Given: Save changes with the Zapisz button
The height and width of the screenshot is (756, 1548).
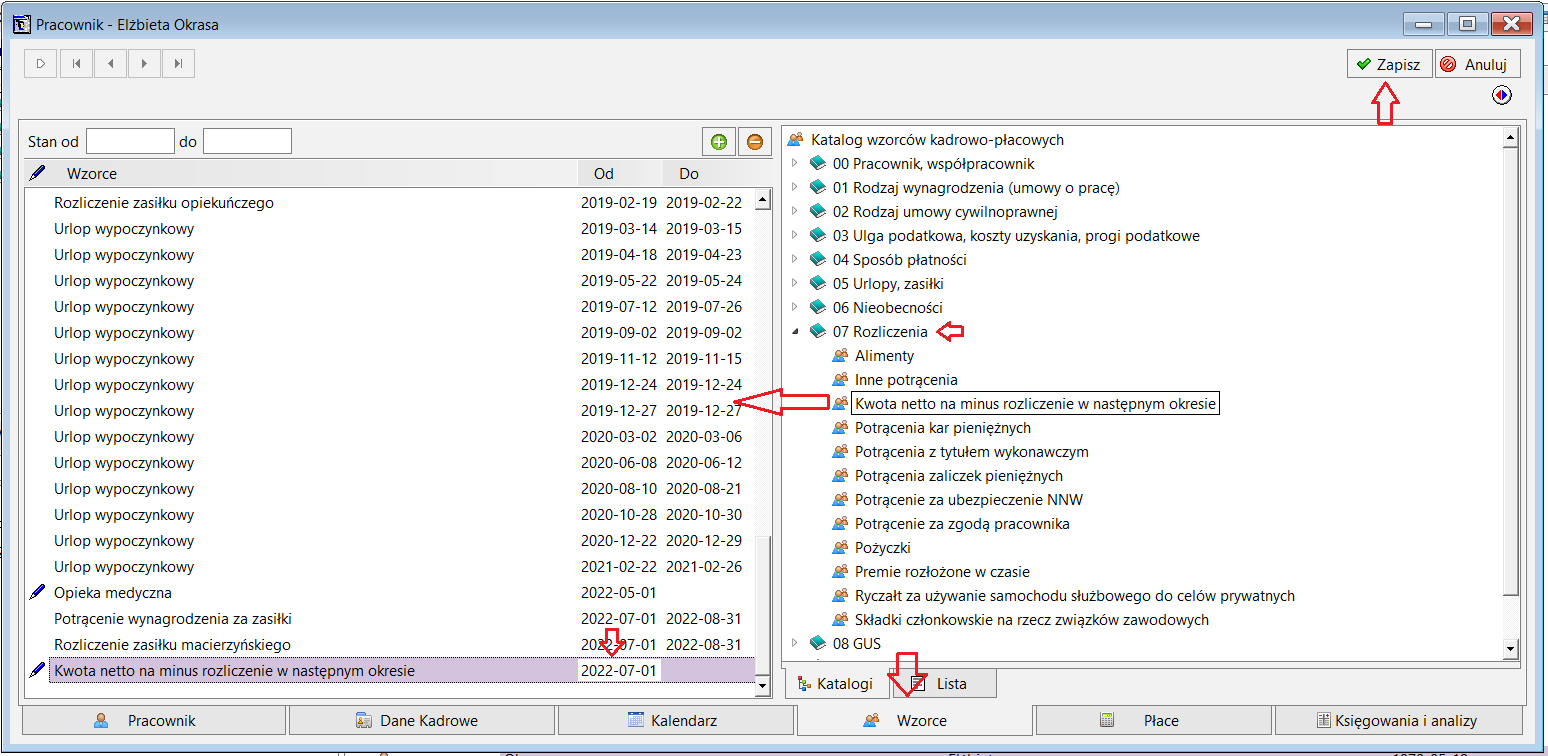Looking at the screenshot, I should tap(1389, 64).
